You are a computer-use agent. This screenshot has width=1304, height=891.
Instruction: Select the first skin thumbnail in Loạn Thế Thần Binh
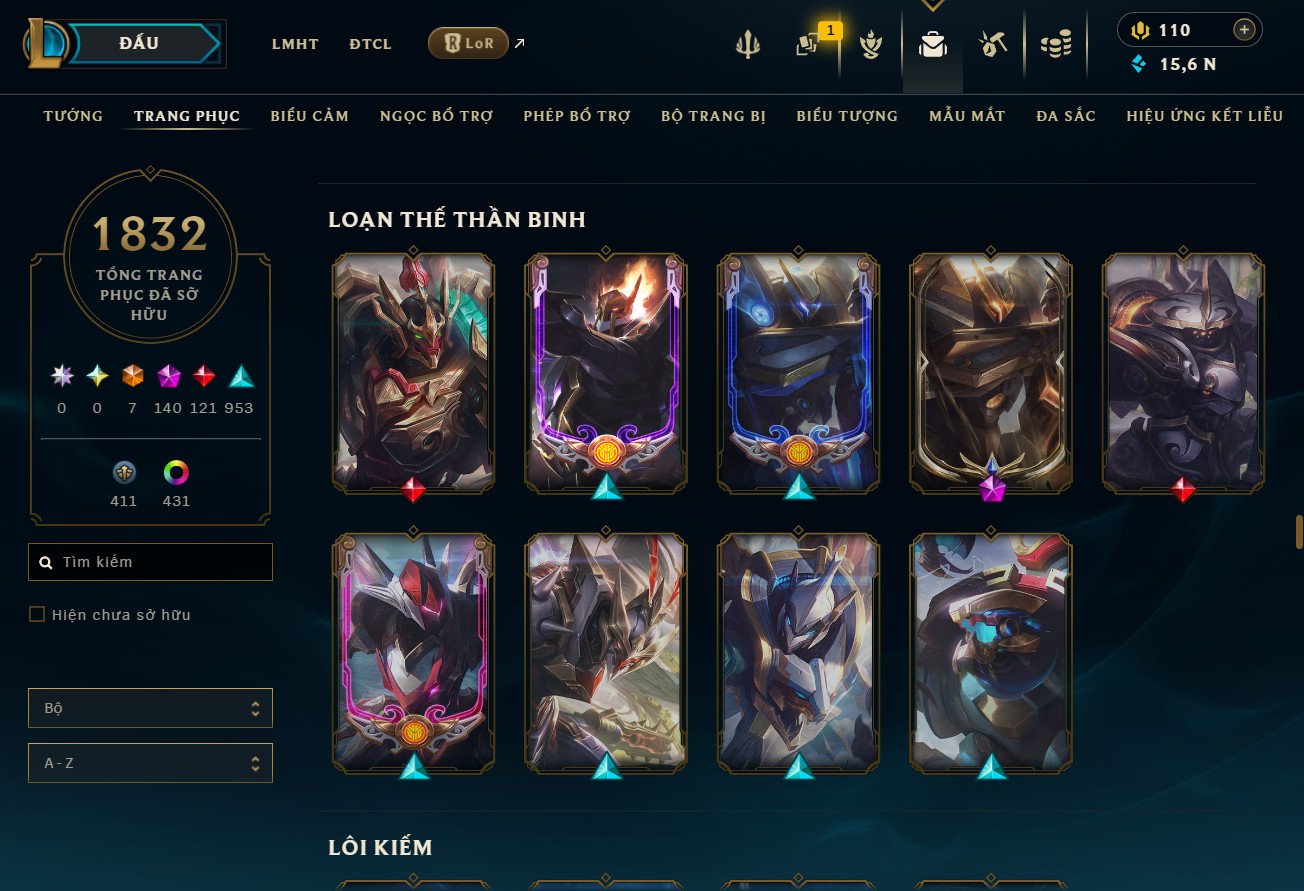tap(414, 372)
